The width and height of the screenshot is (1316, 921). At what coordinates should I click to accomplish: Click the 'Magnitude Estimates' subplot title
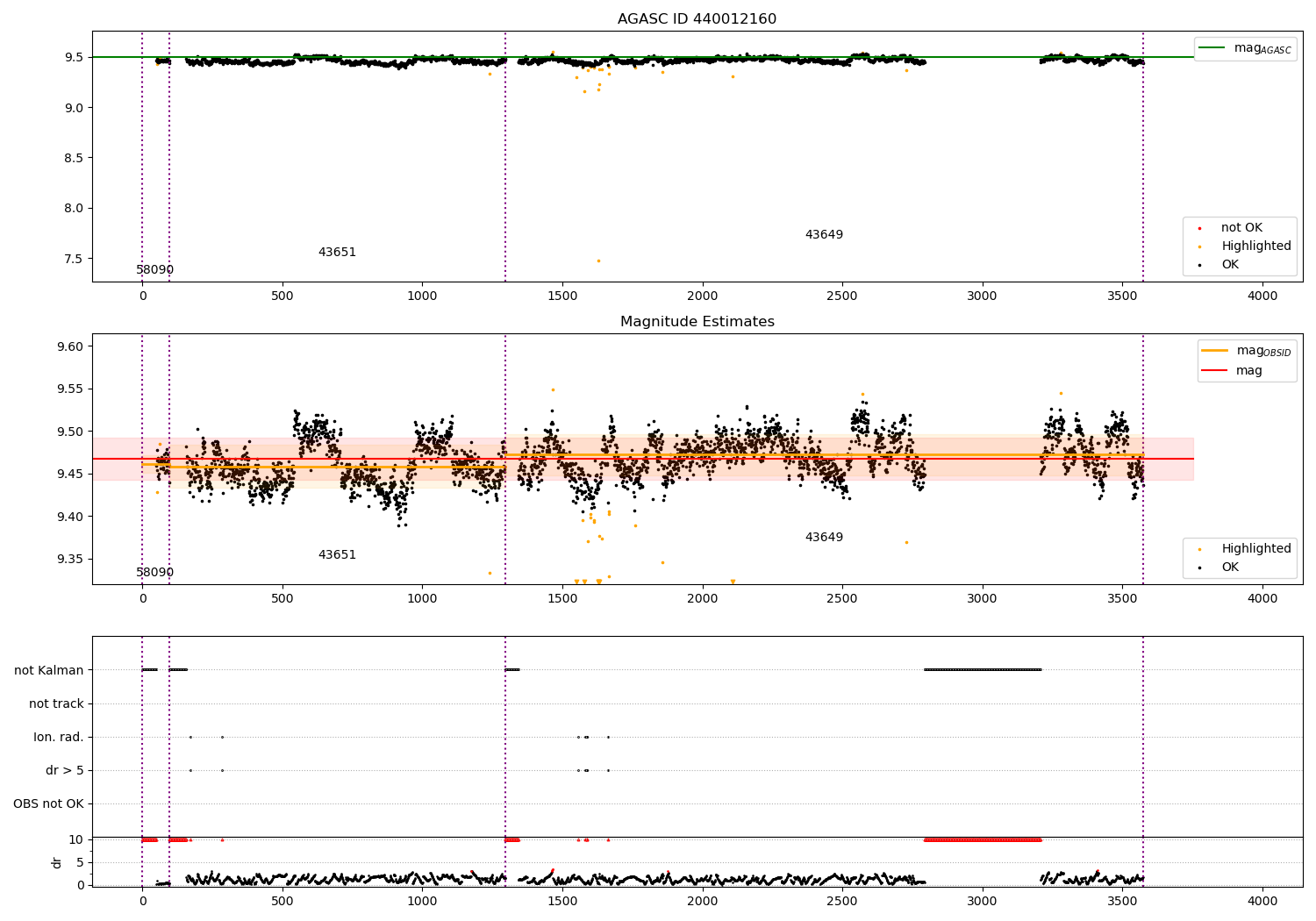click(697, 322)
